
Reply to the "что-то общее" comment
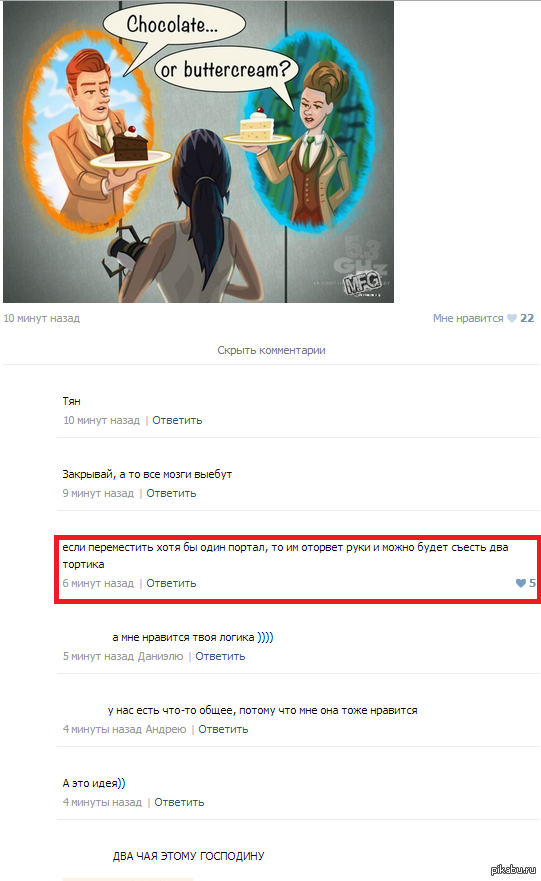click(x=223, y=729)
